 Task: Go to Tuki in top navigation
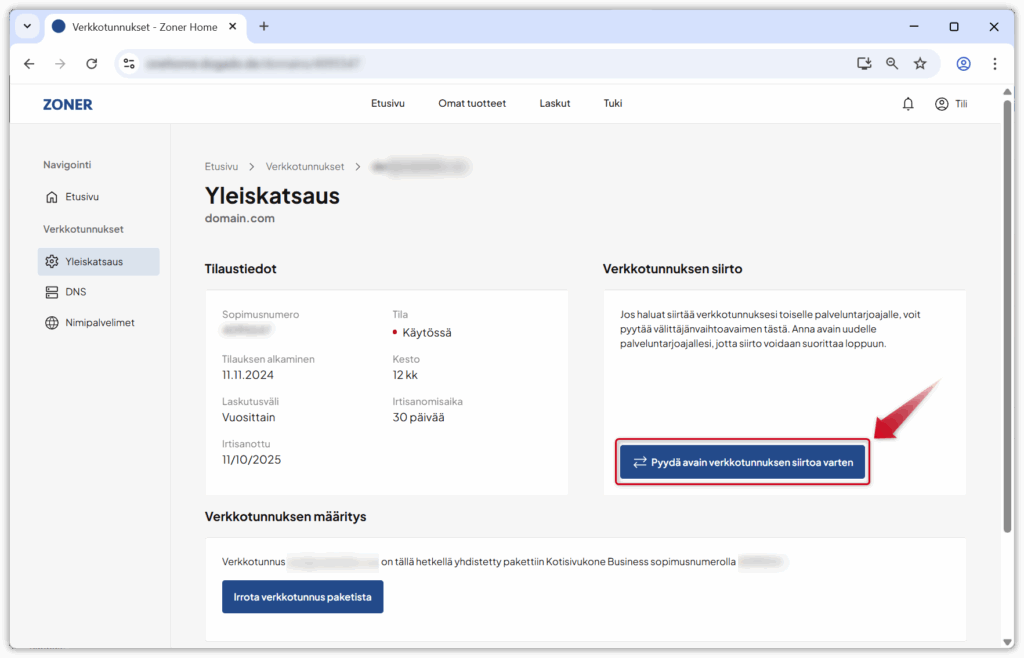(612, 104)
